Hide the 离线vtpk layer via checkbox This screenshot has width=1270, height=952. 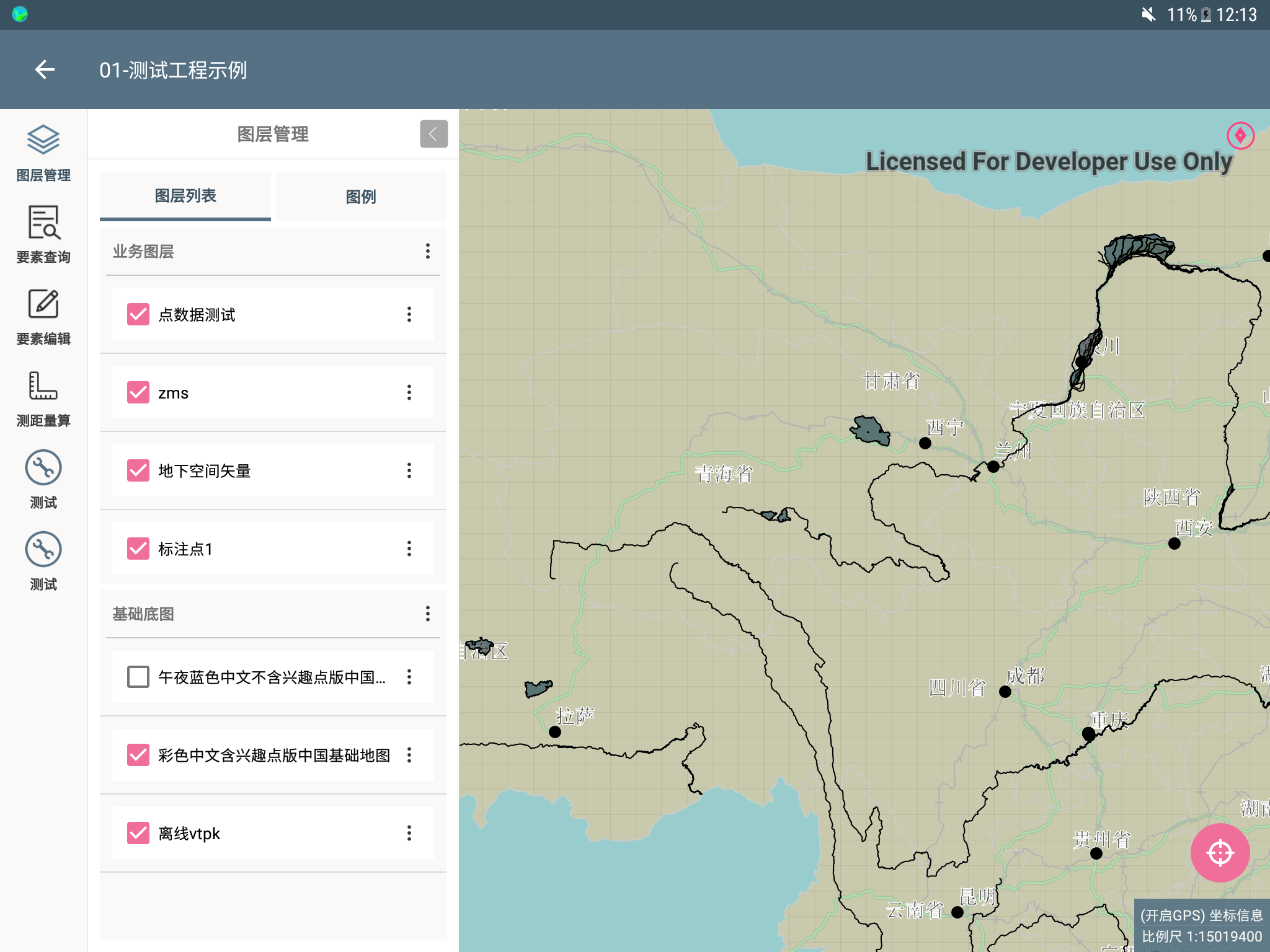pos(138,832)
